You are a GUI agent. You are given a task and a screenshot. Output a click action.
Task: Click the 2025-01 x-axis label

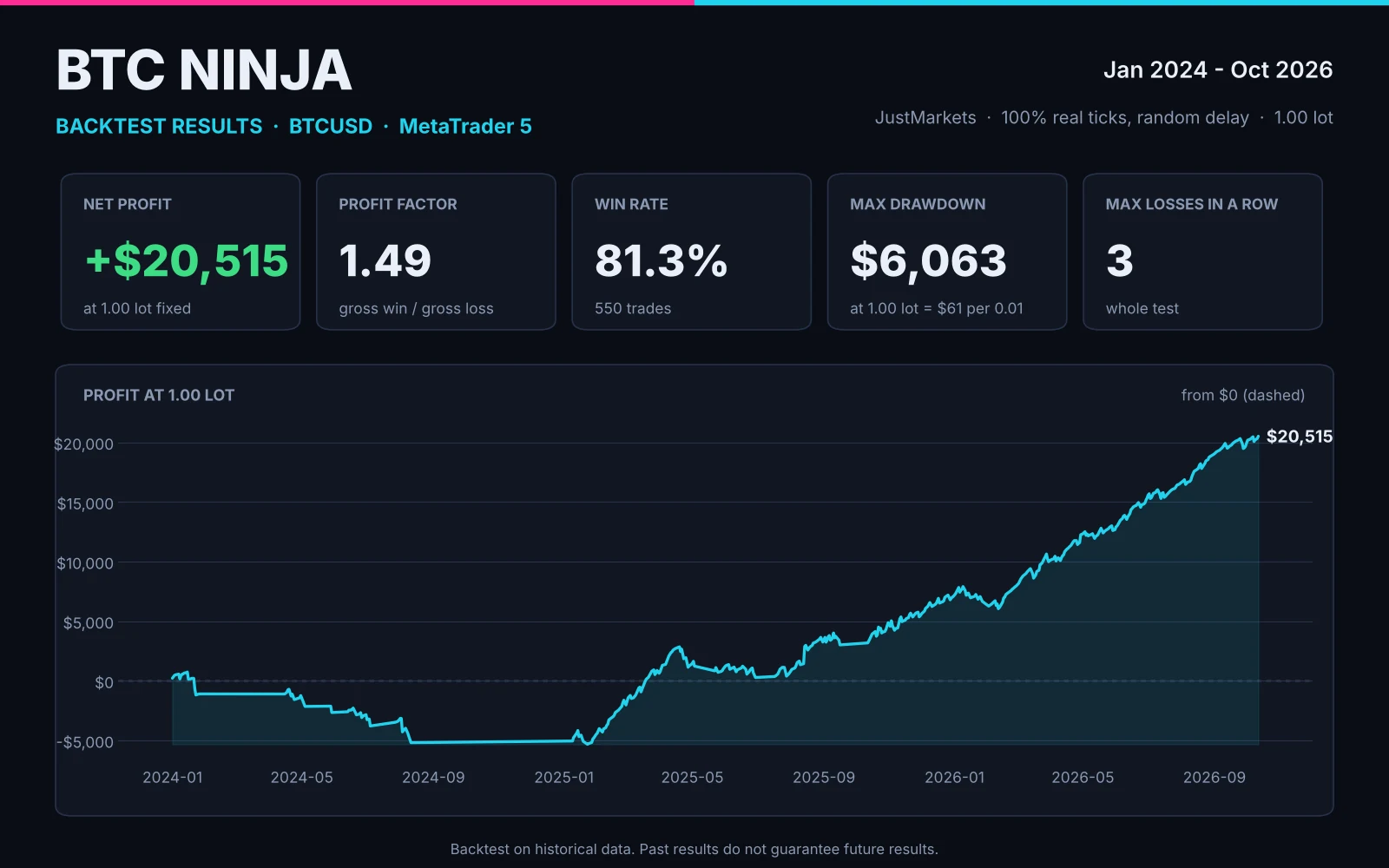(564, 778)
